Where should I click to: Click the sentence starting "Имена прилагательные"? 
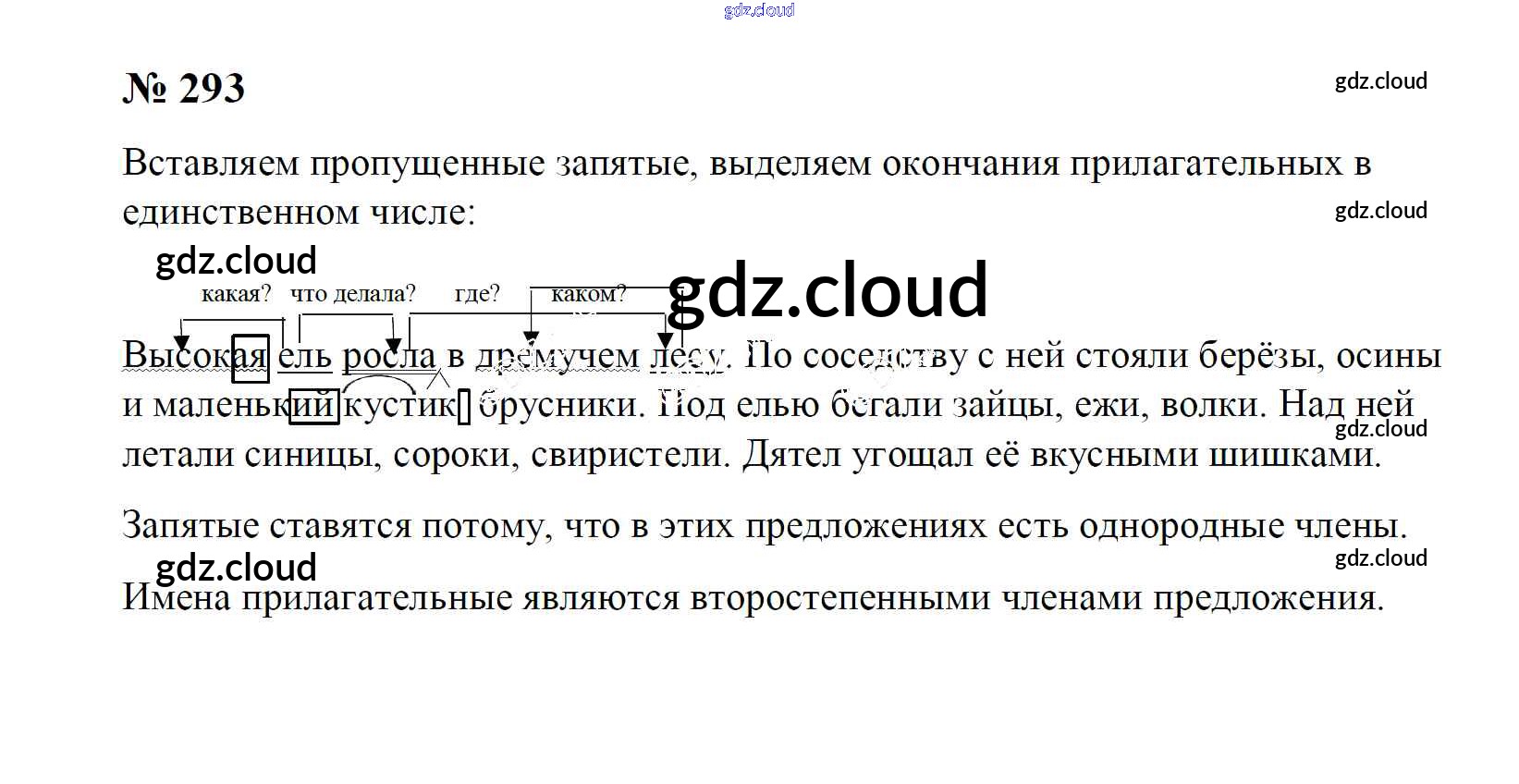coord(753,598)
